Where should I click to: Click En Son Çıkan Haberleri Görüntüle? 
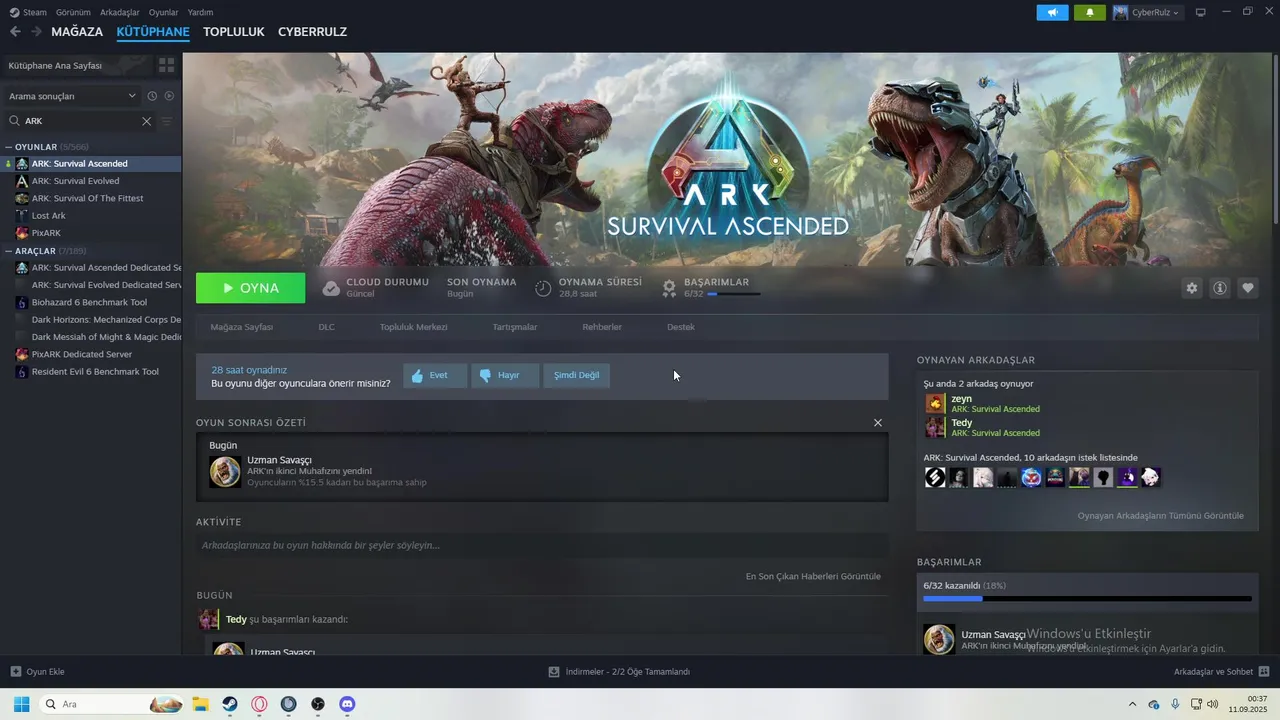pyautogui.click(x=813, y=577)
